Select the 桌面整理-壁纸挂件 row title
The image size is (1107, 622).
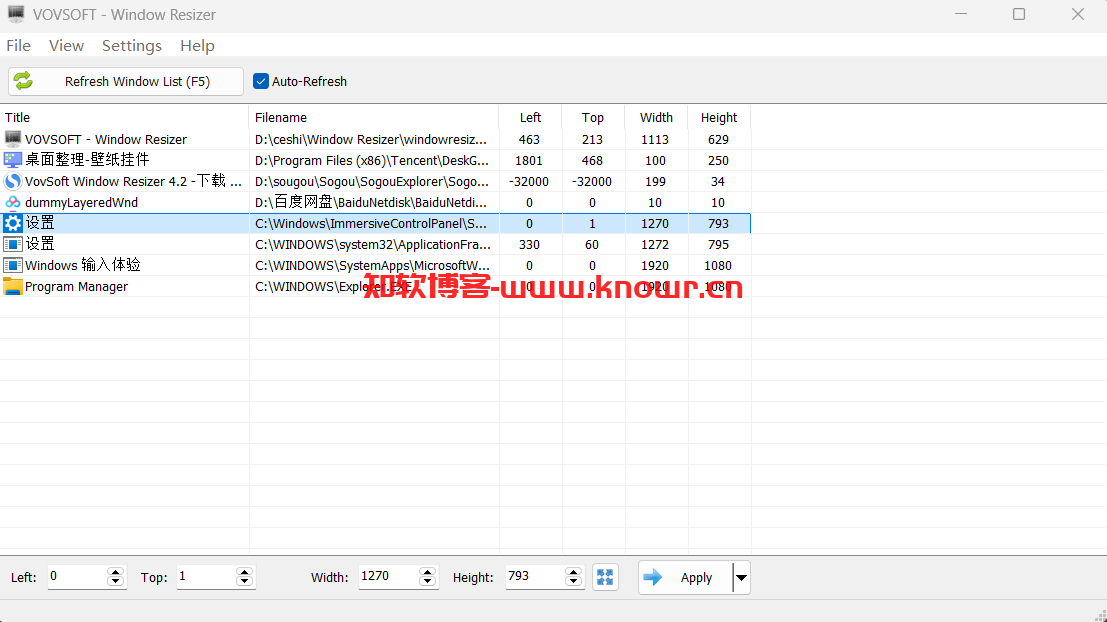(x=87, y=160)
